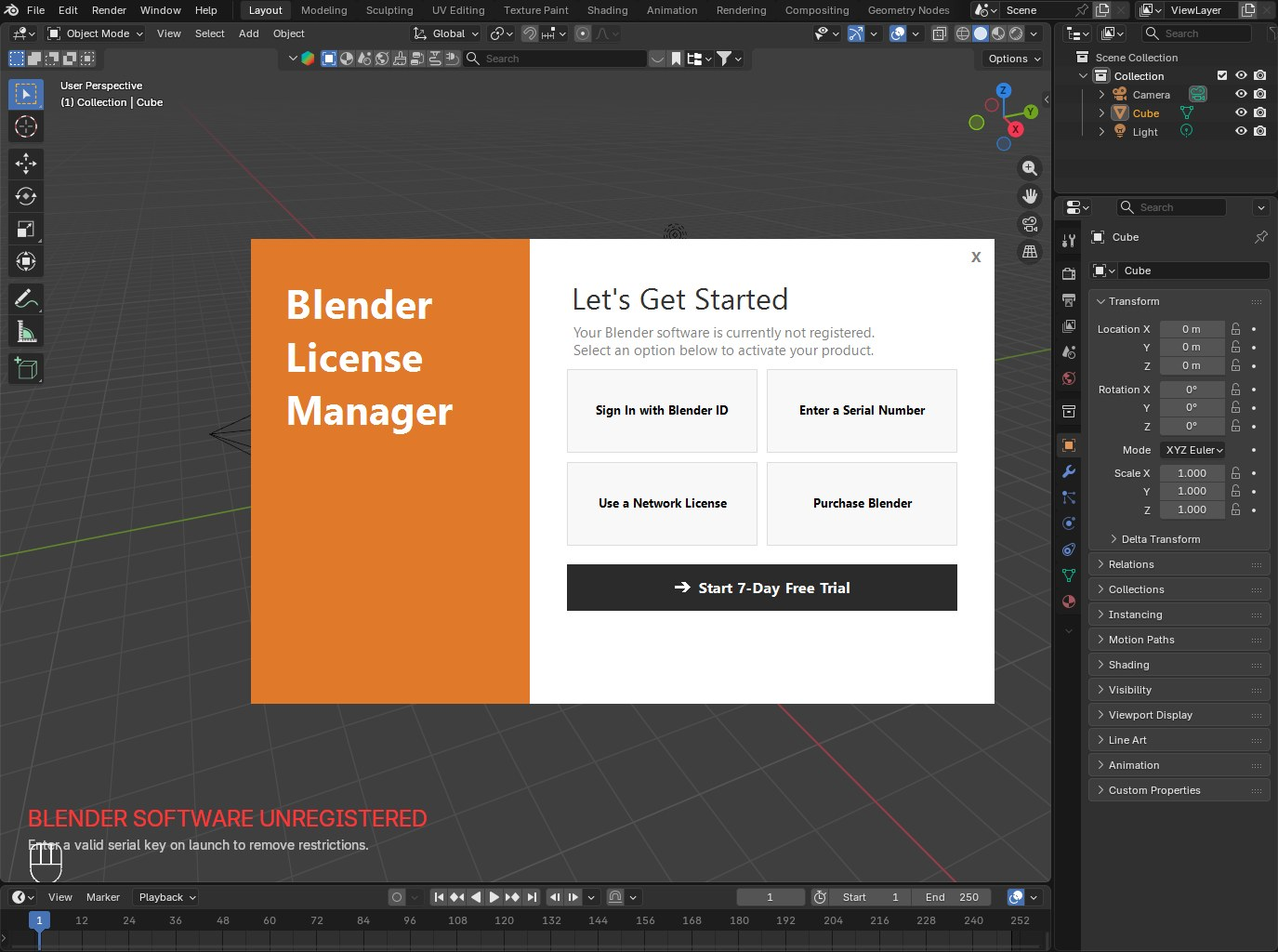Select the Cursor tool in the toolbar

click(x=26, y=126)
